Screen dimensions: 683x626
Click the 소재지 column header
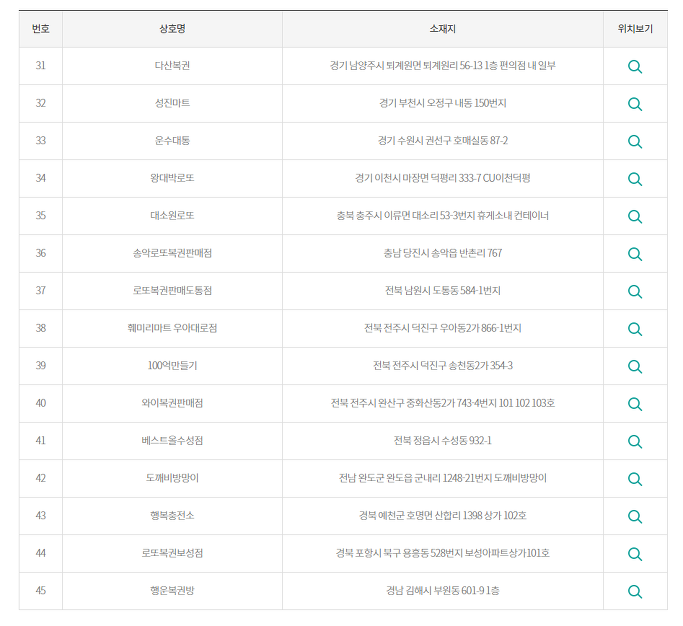click(x=443, y=29)
